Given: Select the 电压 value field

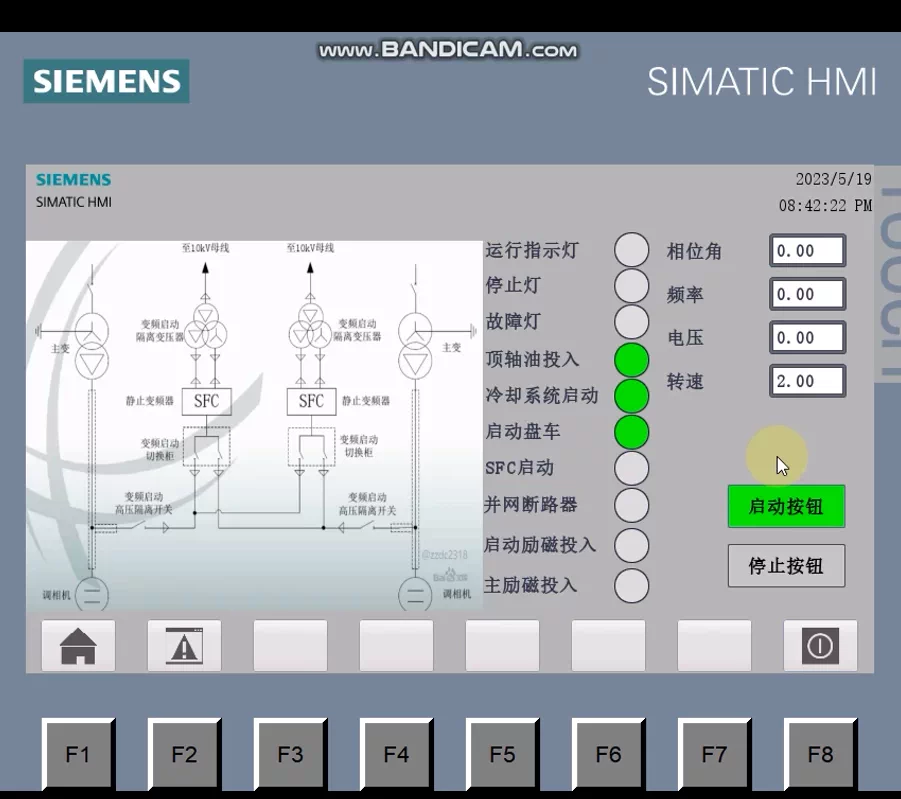Looking at the screenshot, I should pyautogui.click(x=807, y=337).
